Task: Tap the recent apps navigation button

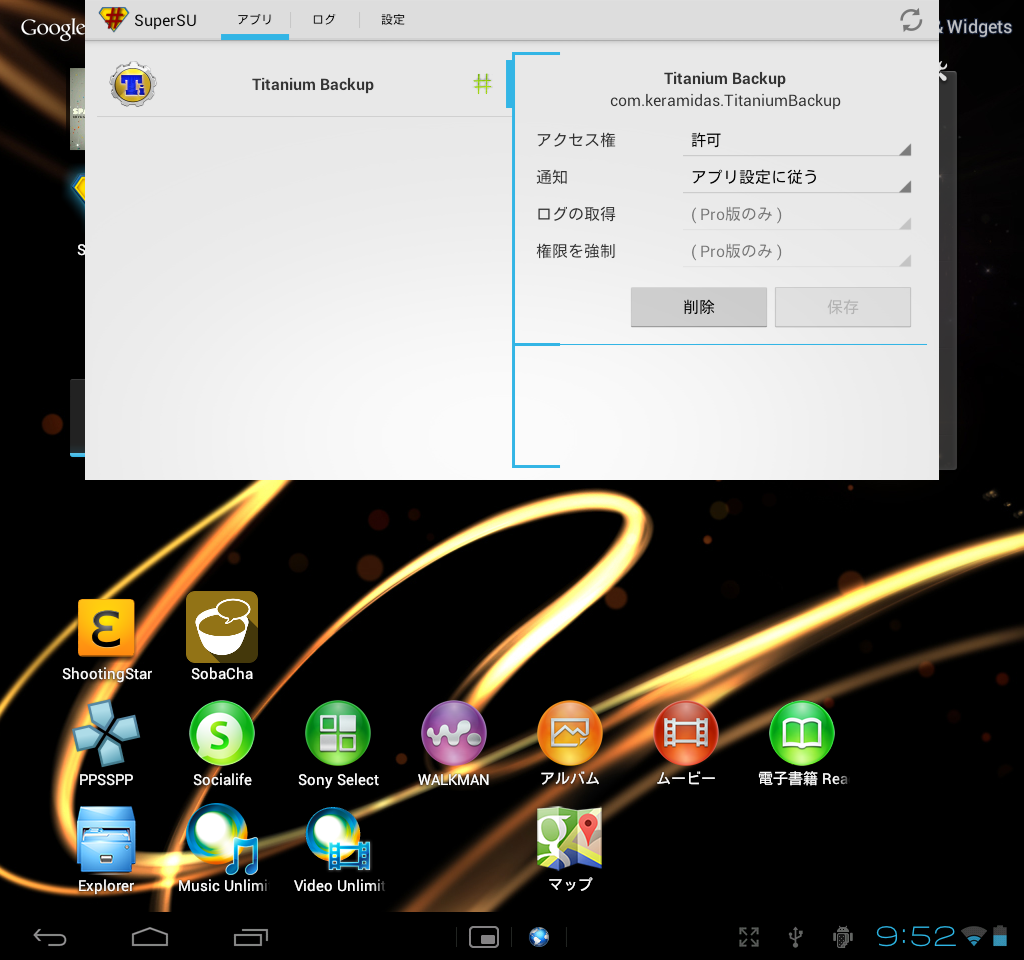Action: click(251, 937)
